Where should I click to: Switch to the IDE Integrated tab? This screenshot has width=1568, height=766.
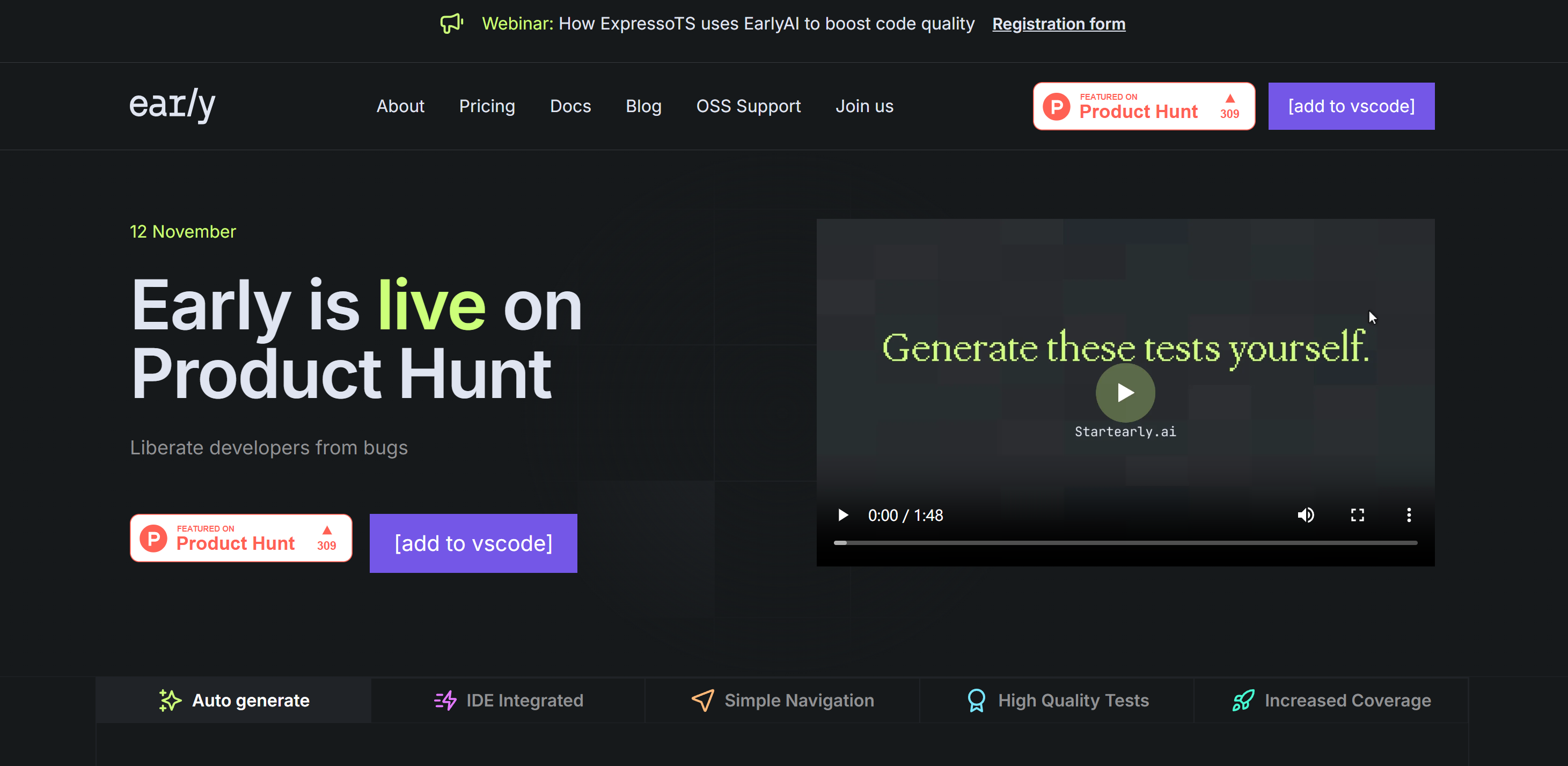point(508,701)
